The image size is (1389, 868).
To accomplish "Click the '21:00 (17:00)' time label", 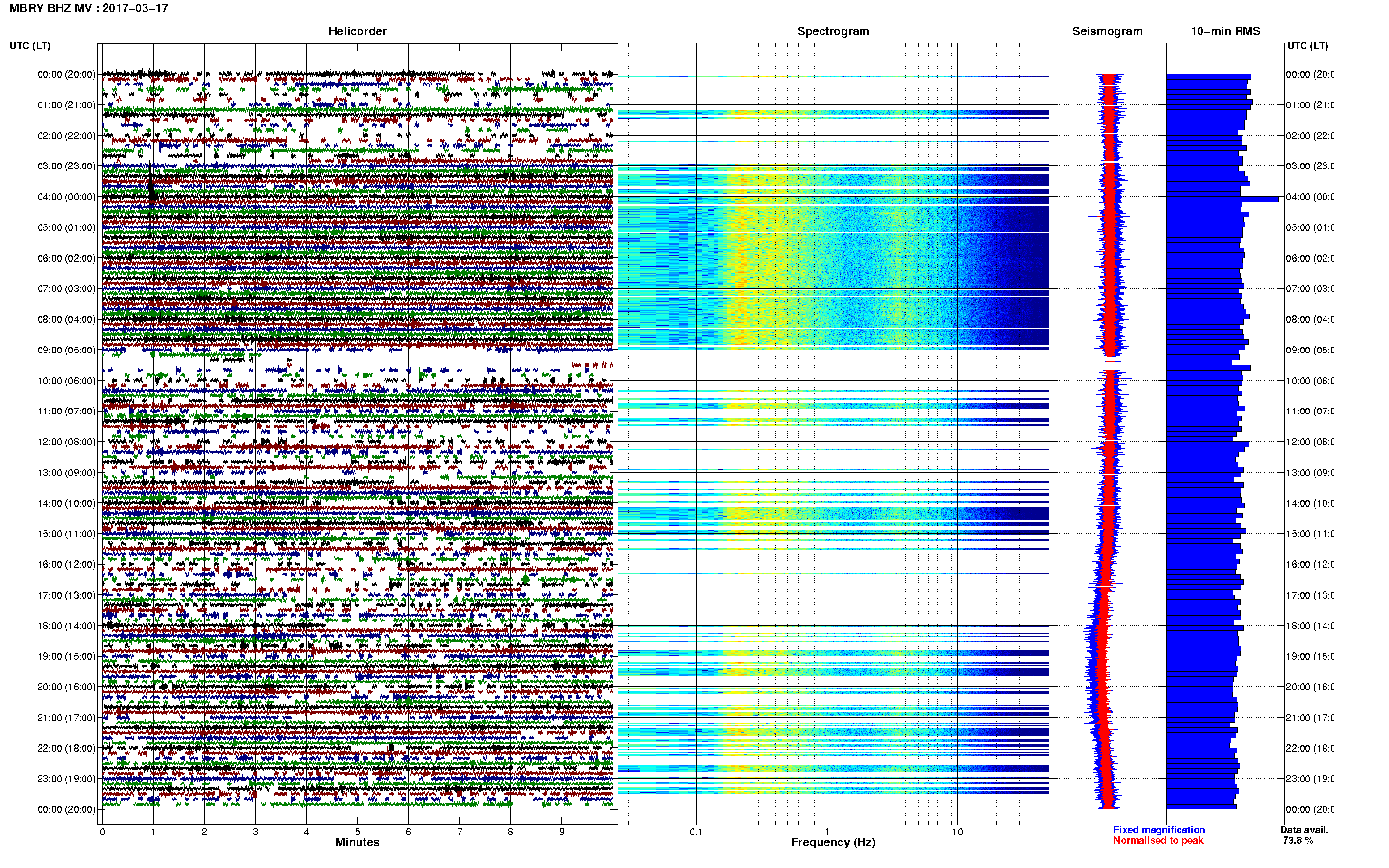I will [x=66, y=718].
